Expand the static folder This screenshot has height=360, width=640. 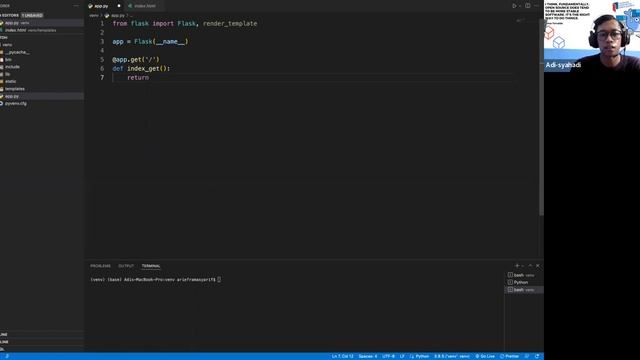pos(42,82)
